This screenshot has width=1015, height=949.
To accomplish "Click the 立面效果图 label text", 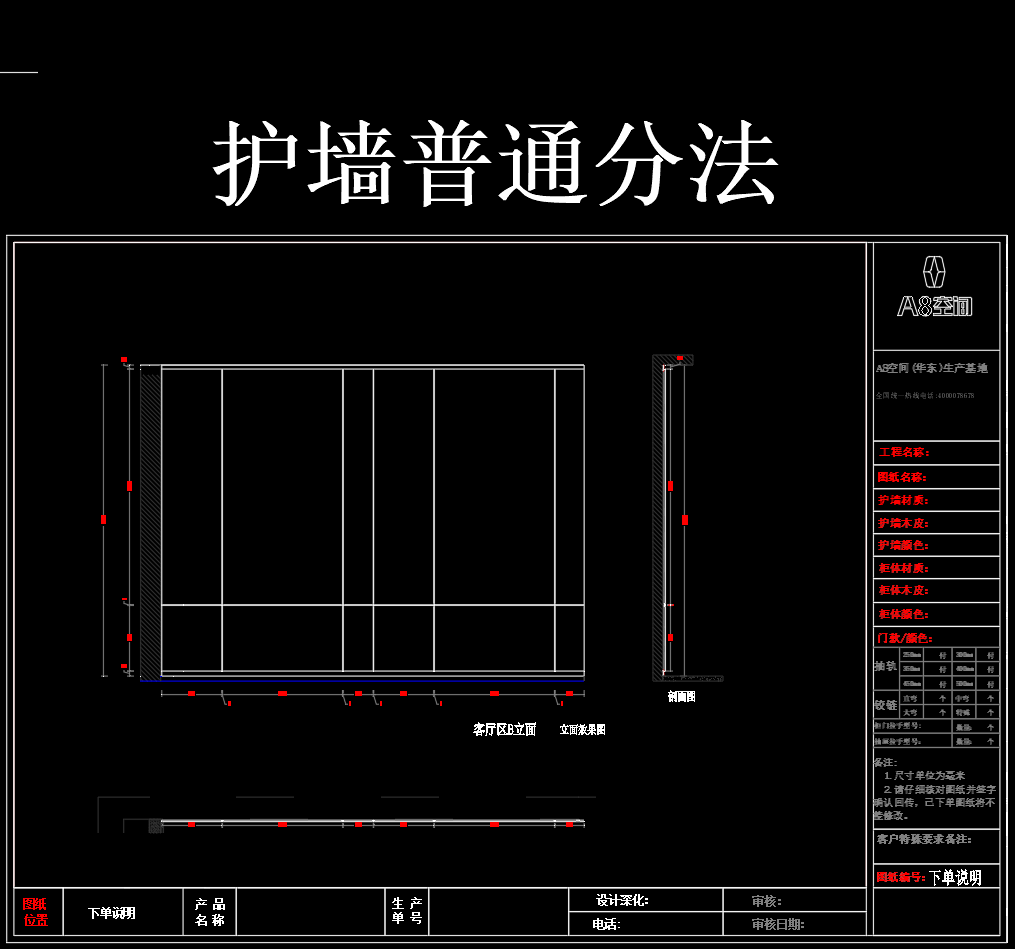I will tap(582, 730).
